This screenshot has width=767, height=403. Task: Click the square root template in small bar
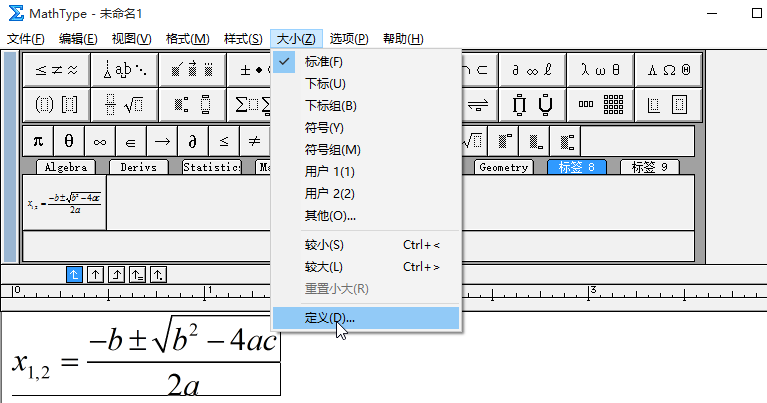point(474,141)
